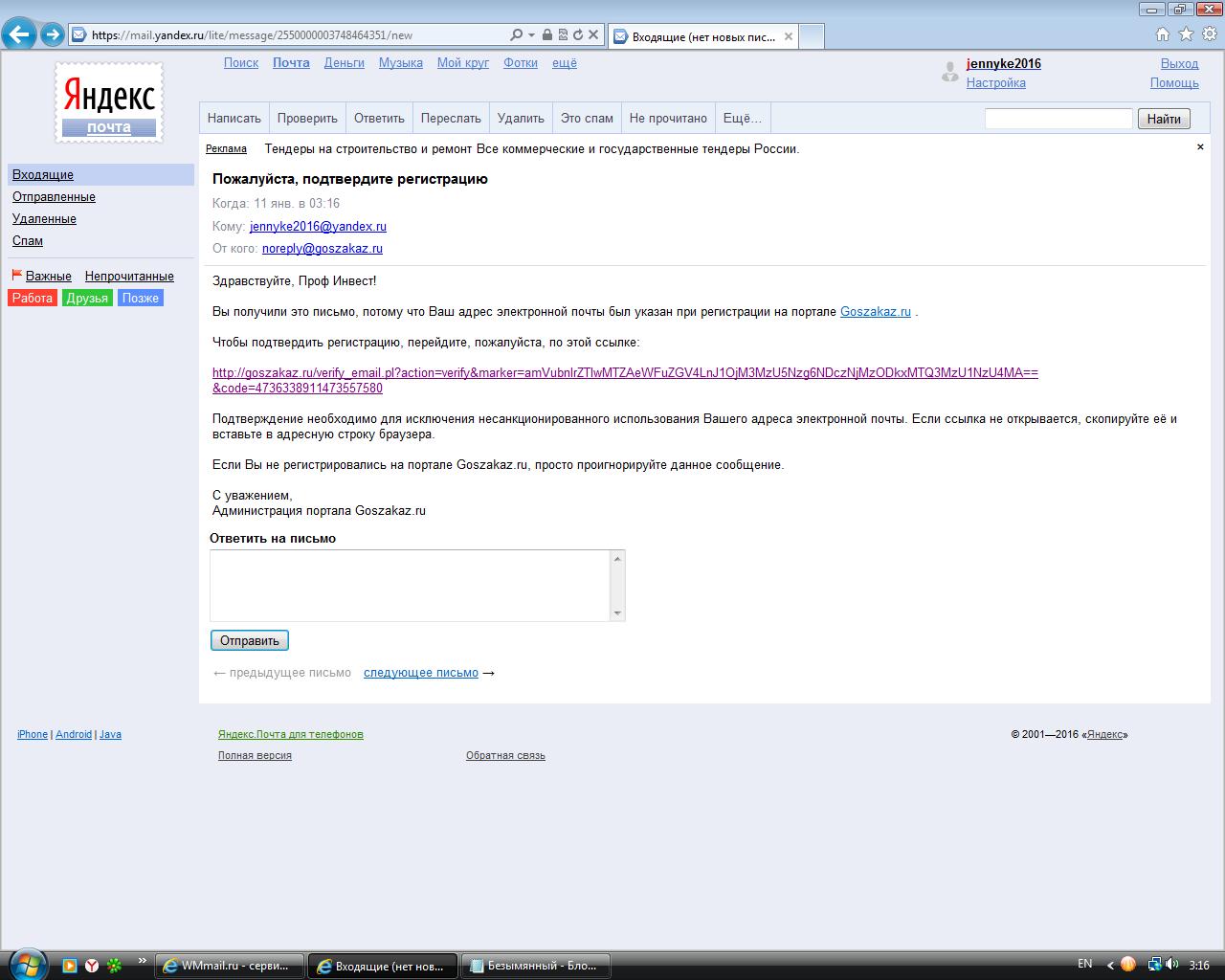
Task: Mark message with Это спам
Action: point(587,119)
